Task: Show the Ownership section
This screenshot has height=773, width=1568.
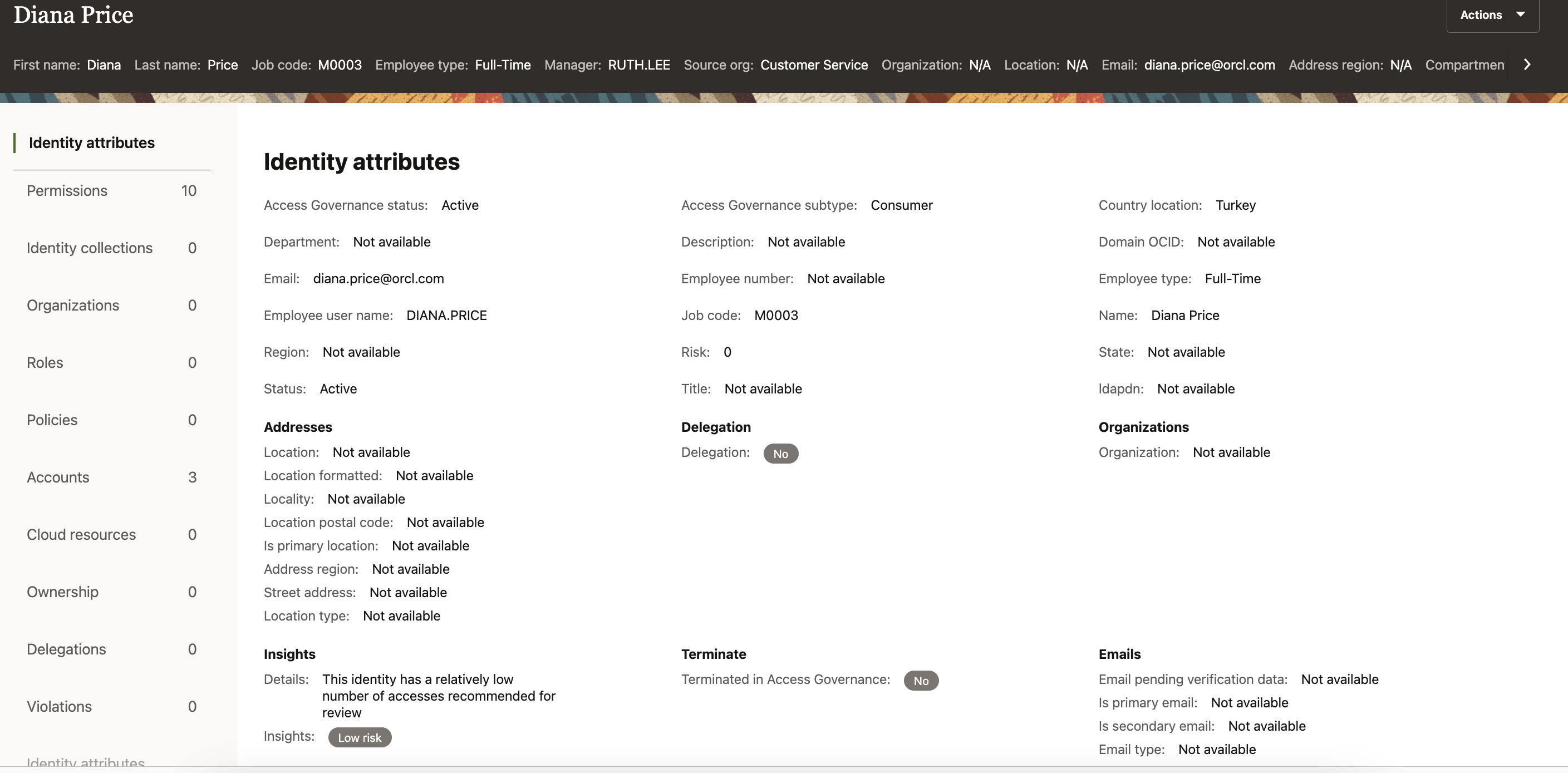Action: coord(62,592)
